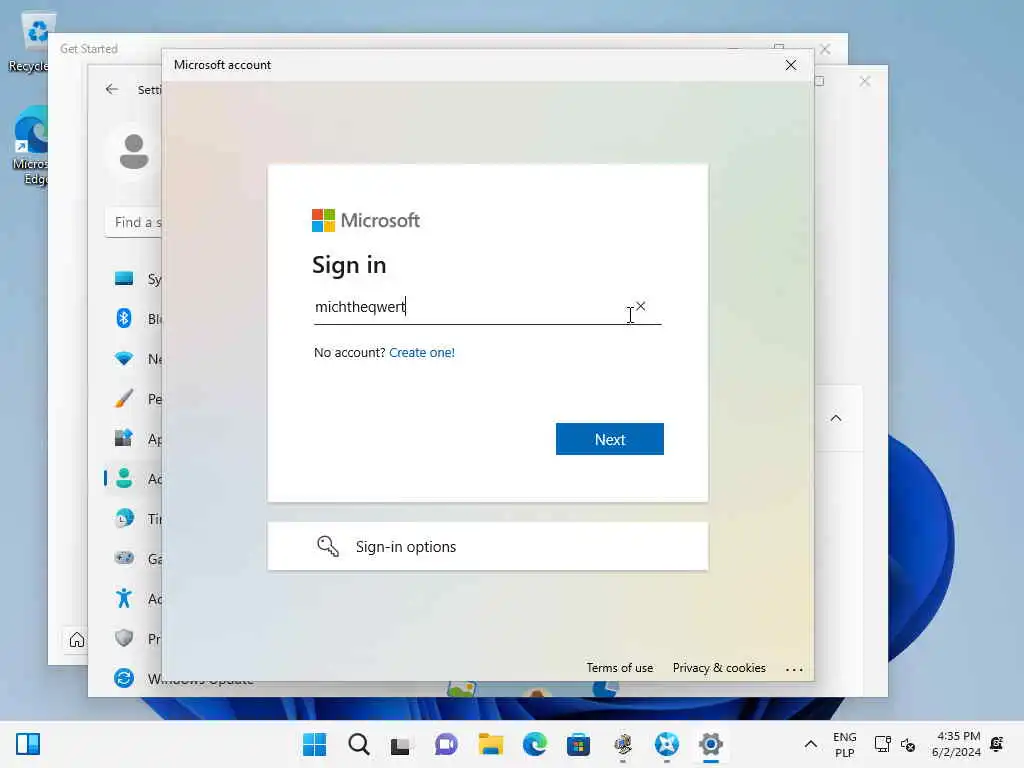Go back in the Settings window
The image size is (1024, 768).
tap(112, 89)
